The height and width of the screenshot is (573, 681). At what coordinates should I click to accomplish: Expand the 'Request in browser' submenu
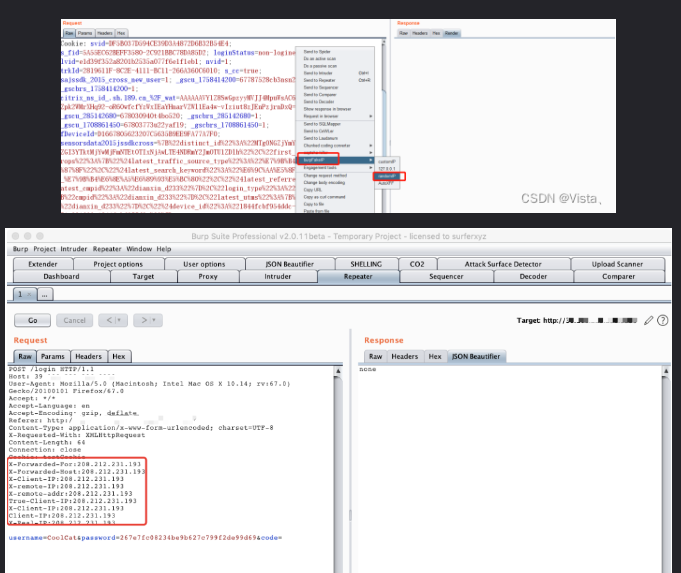(335, 116)
